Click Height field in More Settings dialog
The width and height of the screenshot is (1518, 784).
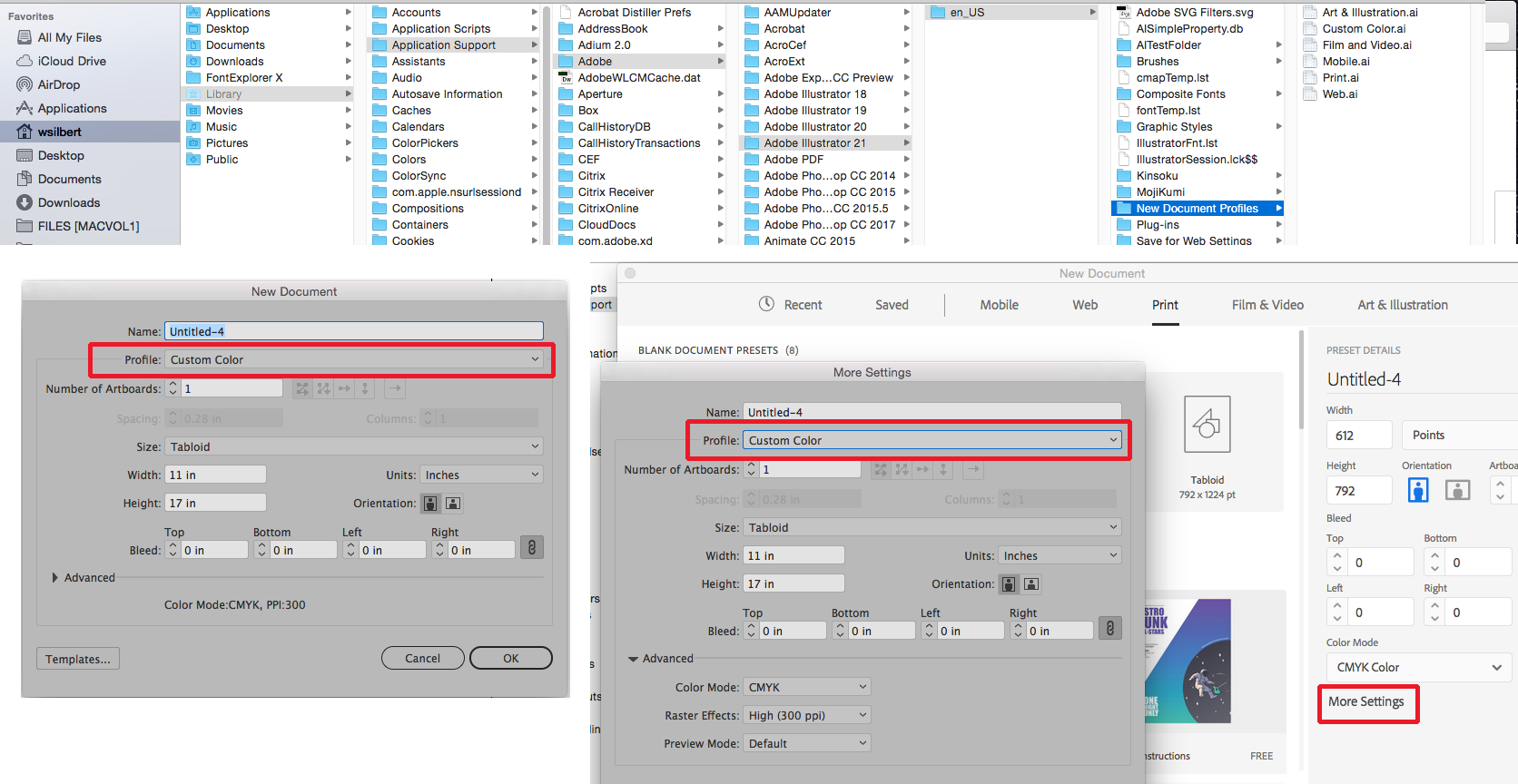click(794, 583)
